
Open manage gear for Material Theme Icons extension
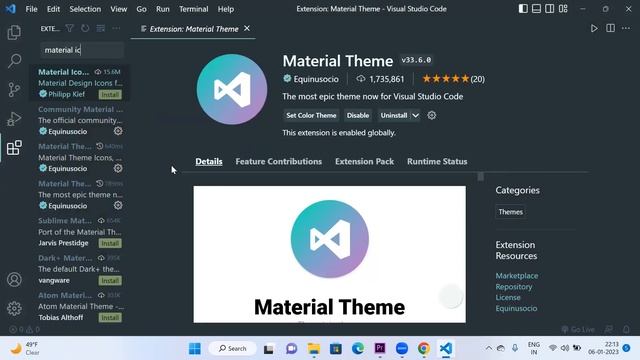click(x=118, y=168)
